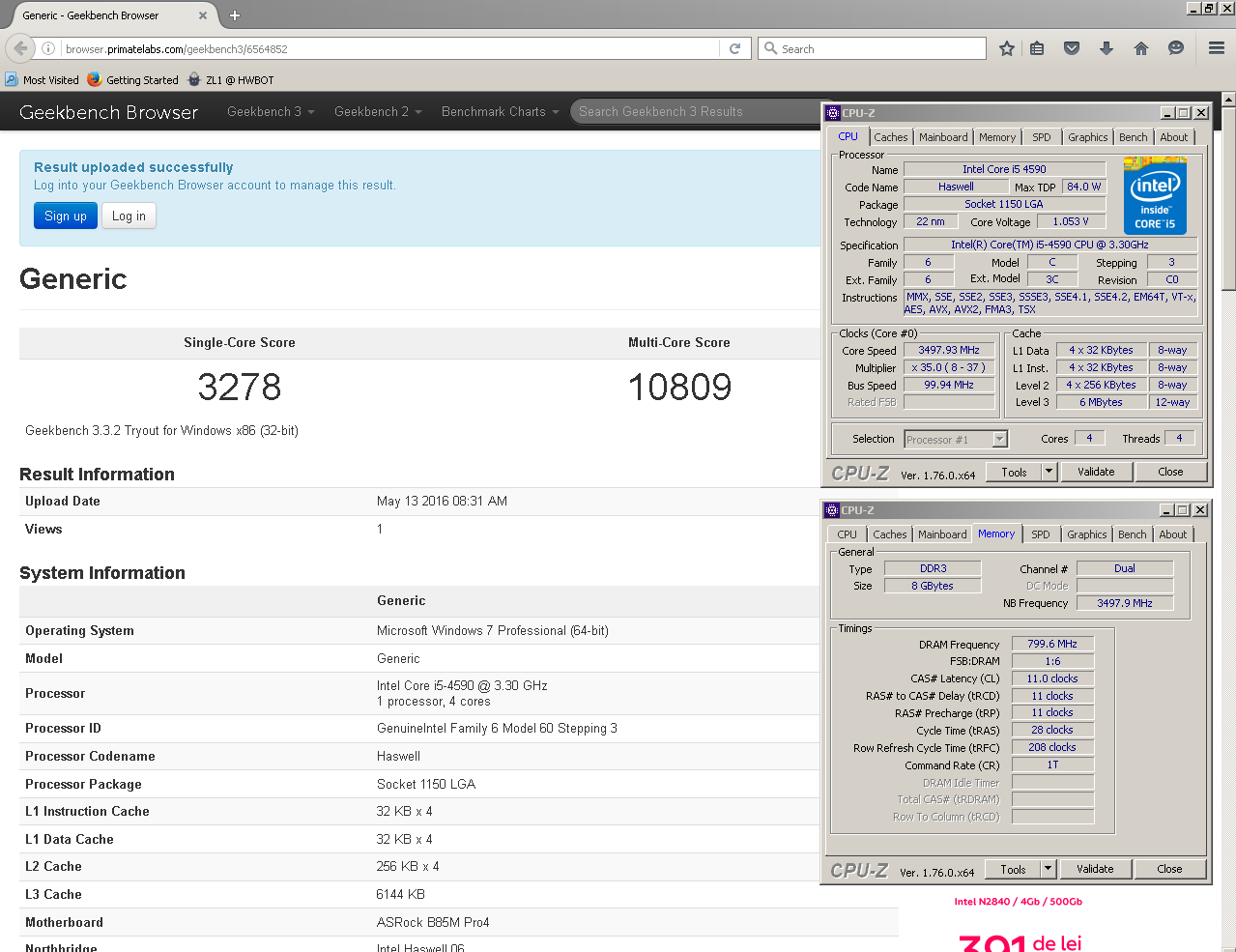The image size is (1236, 952).
Task: Select the single-core score 3278
Action: 240,387
